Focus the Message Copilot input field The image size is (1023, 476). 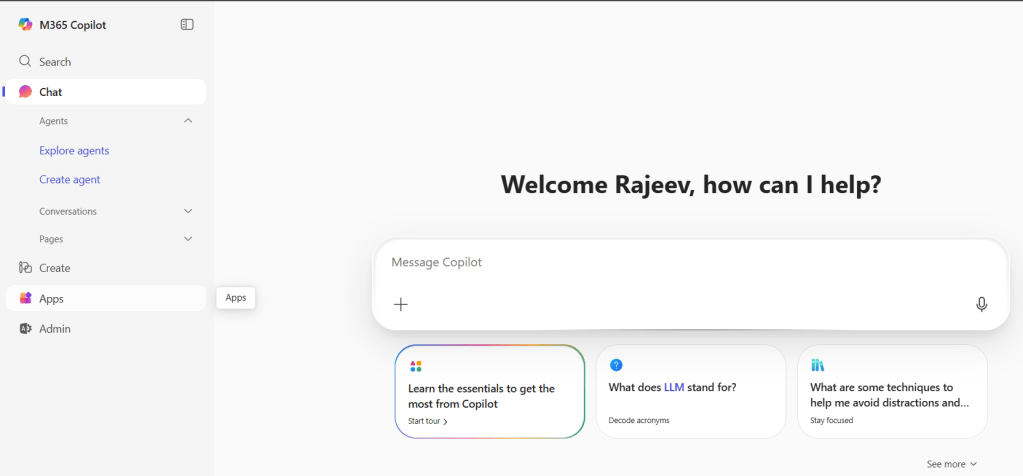tap(690, 262)
